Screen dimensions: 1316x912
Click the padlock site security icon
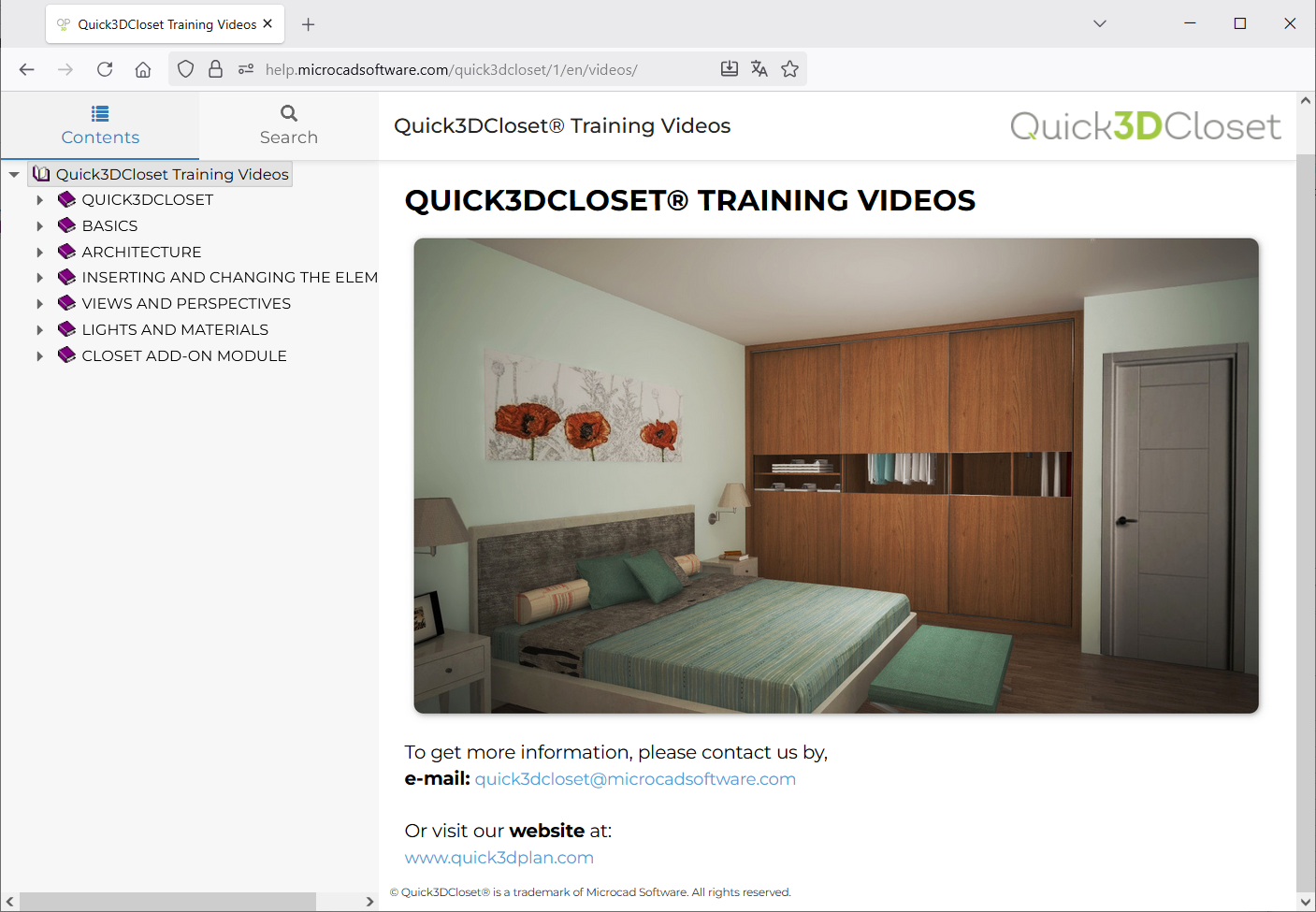pyautogui.click(x=216, y=69)
